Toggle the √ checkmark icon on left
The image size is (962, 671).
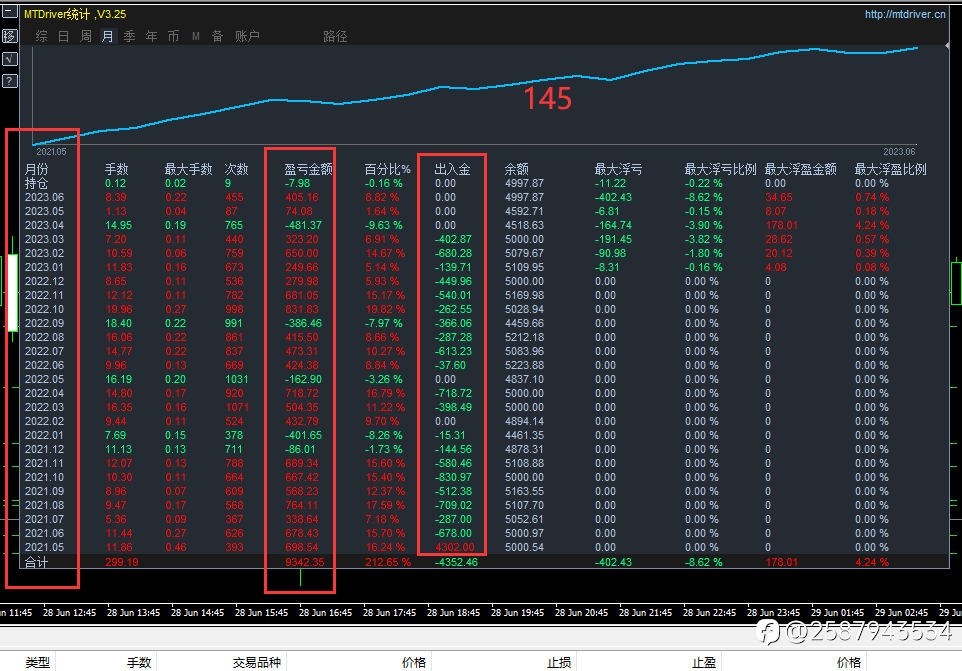pos(10,59)
